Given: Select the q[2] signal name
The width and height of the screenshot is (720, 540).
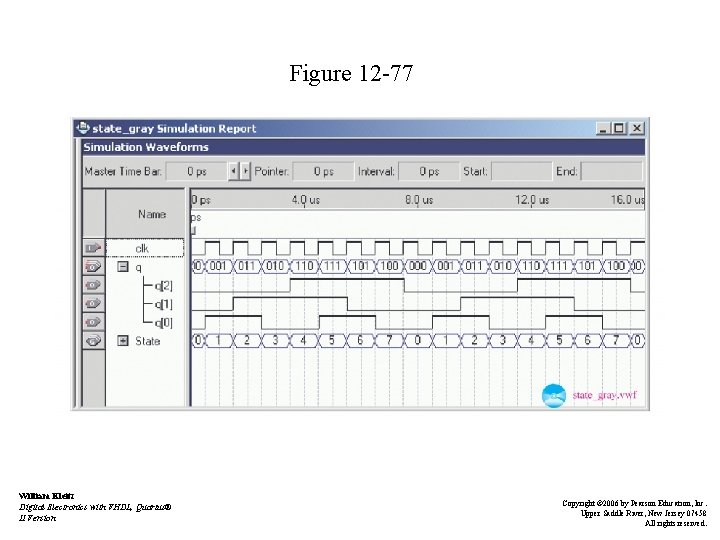Looking at the screenshot, I should click(x=164, y=286).
